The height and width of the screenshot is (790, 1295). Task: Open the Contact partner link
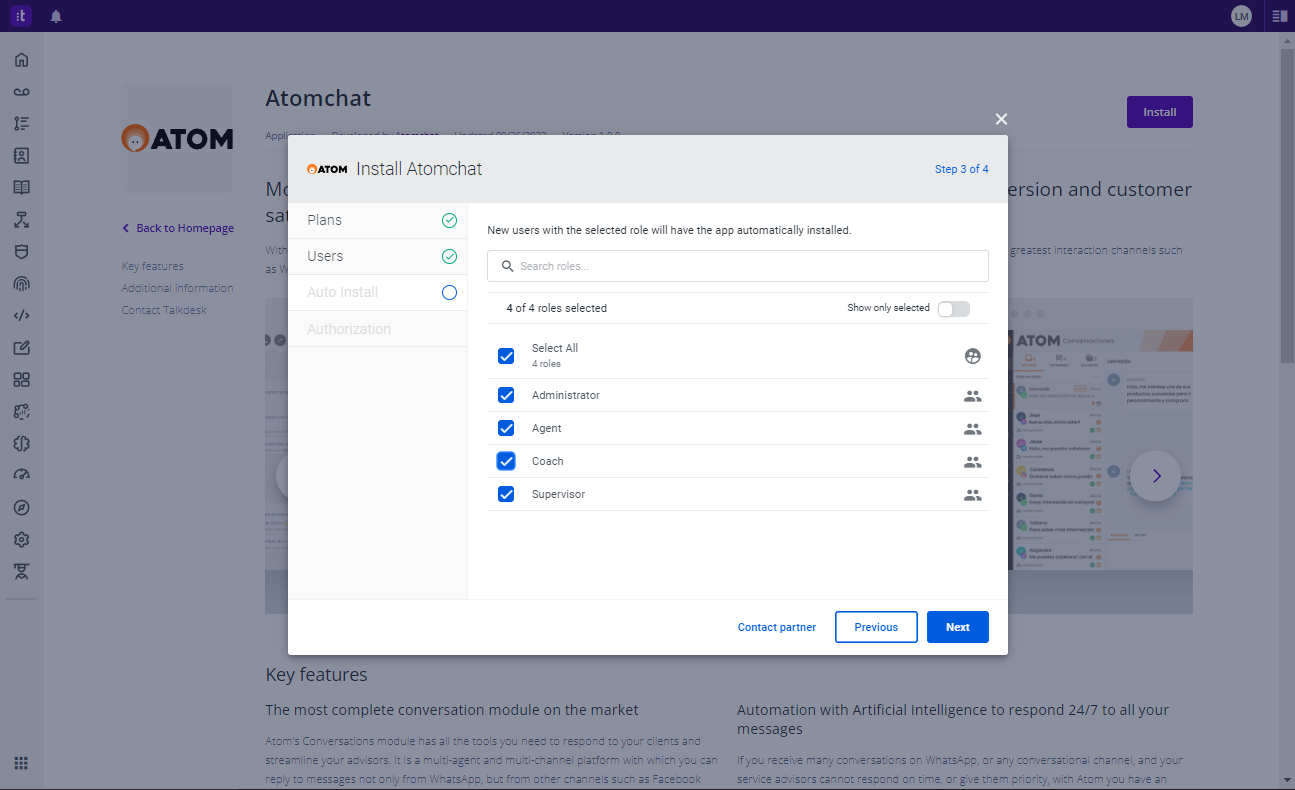[x=776, y=627]
